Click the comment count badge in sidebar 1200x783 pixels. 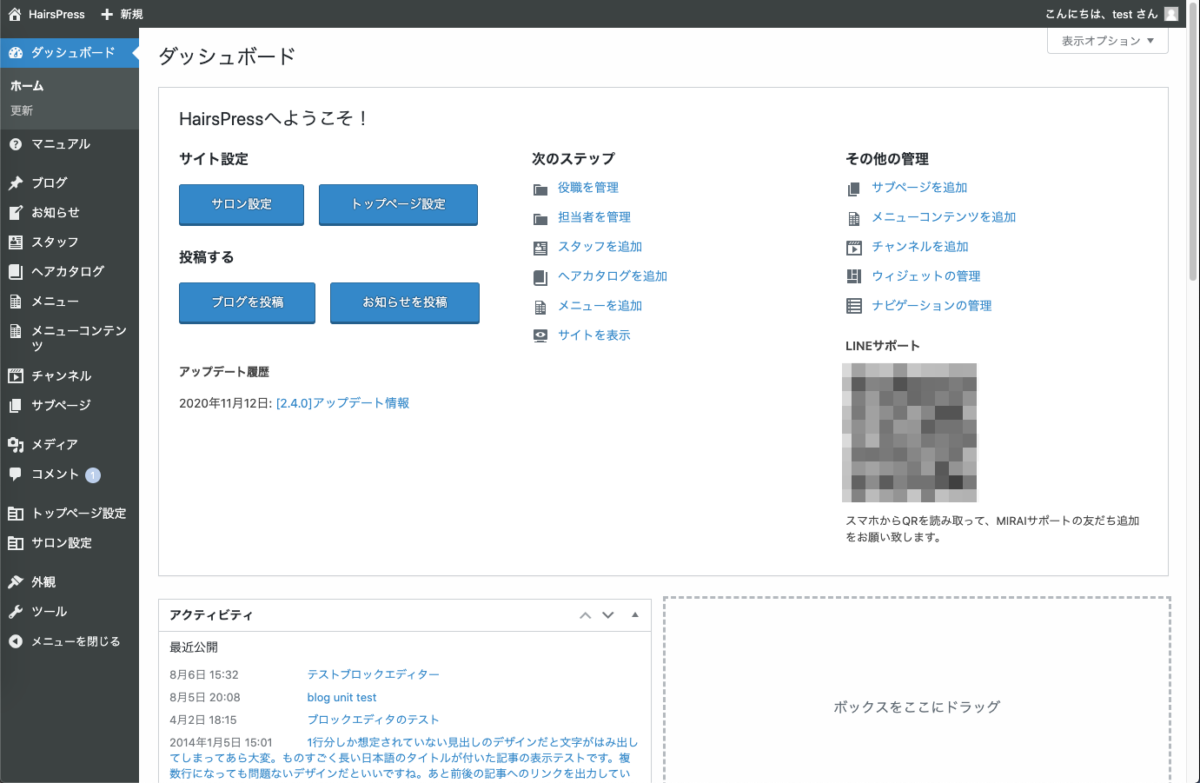[x=93, y=475]
